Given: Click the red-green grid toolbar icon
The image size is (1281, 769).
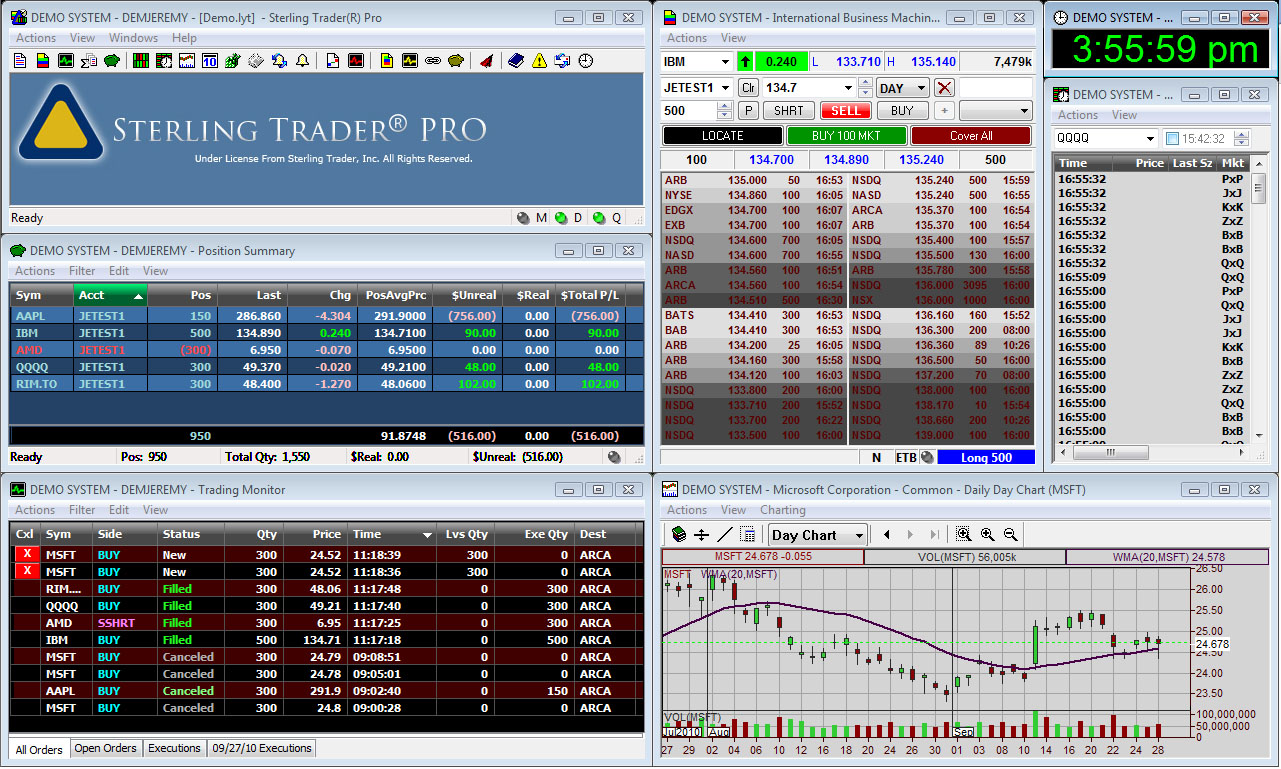Looking at the screenshot, I should pos(141,61).
